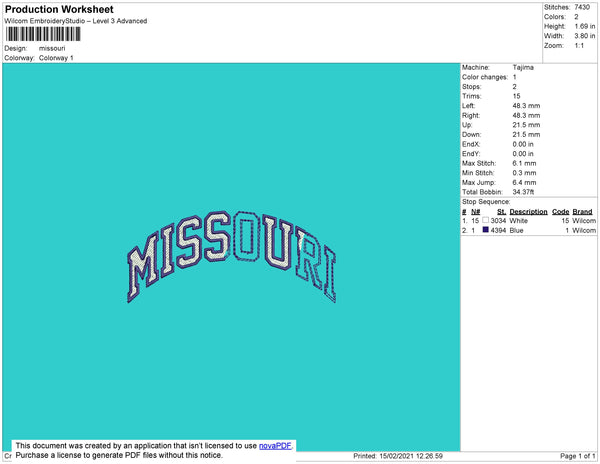600x464 pixels.
Task: Select the White thread color swatch
Action: click(x=485, y=220)
